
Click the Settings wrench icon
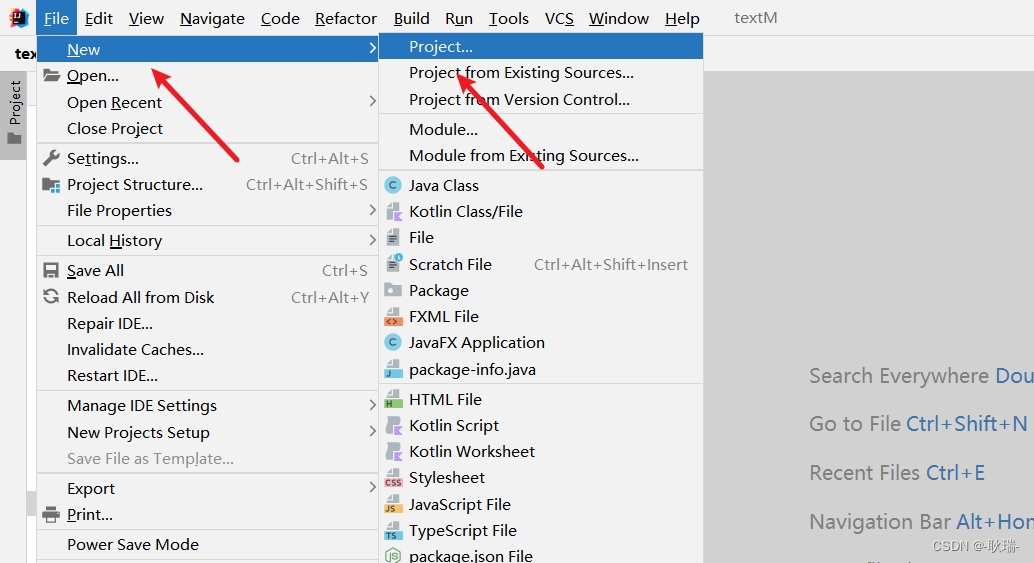pos(51,158)
